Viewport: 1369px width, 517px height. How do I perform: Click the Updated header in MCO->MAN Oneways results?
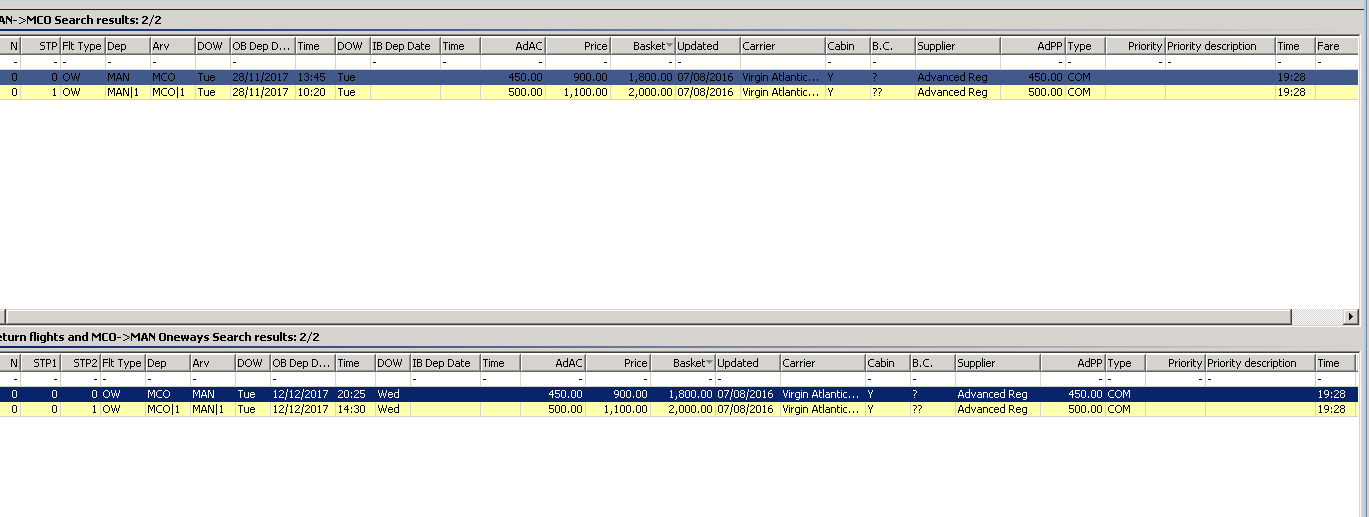747,363
